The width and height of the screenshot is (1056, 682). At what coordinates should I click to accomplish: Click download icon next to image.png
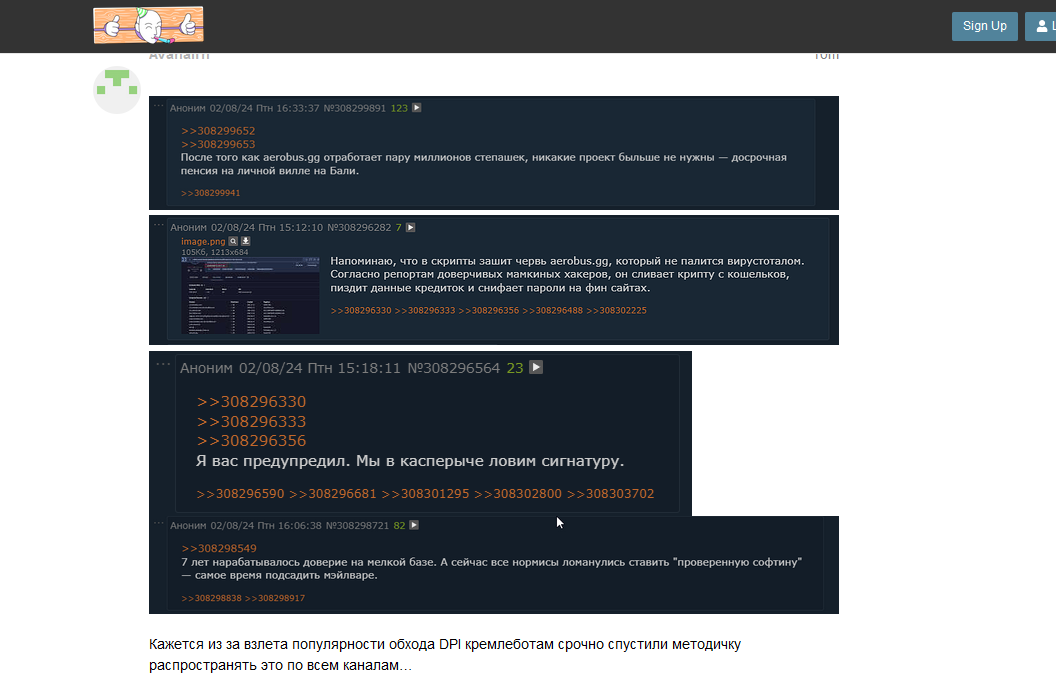tap(246, 241)
